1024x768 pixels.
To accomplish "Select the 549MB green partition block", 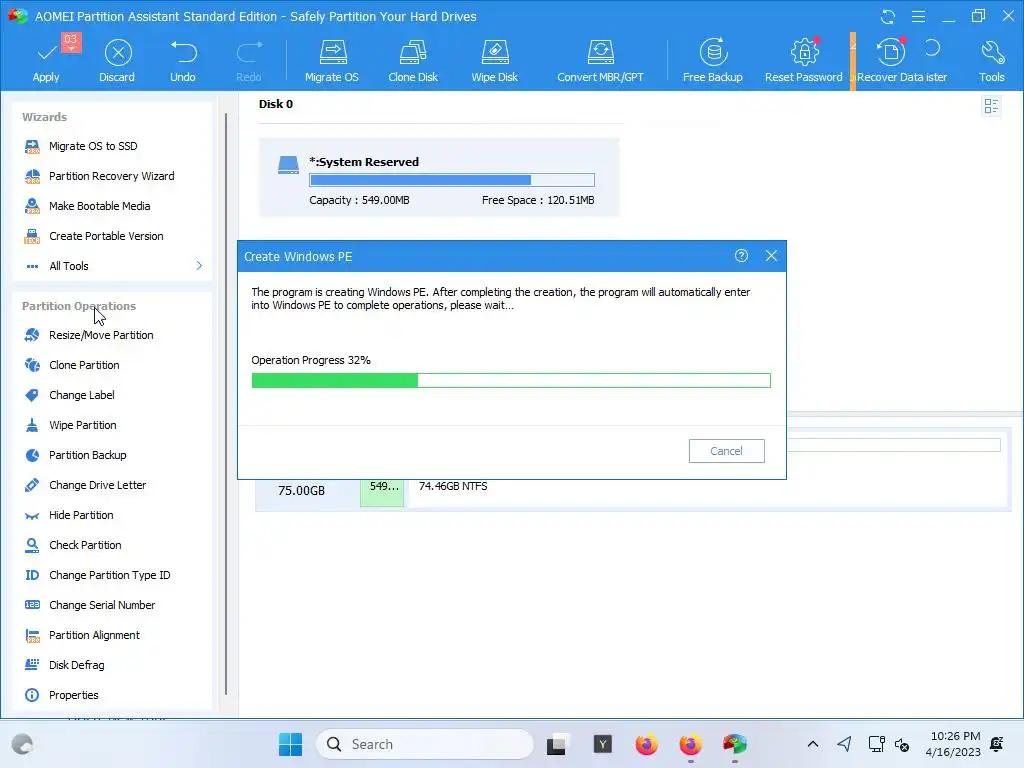I will point(382,492).
